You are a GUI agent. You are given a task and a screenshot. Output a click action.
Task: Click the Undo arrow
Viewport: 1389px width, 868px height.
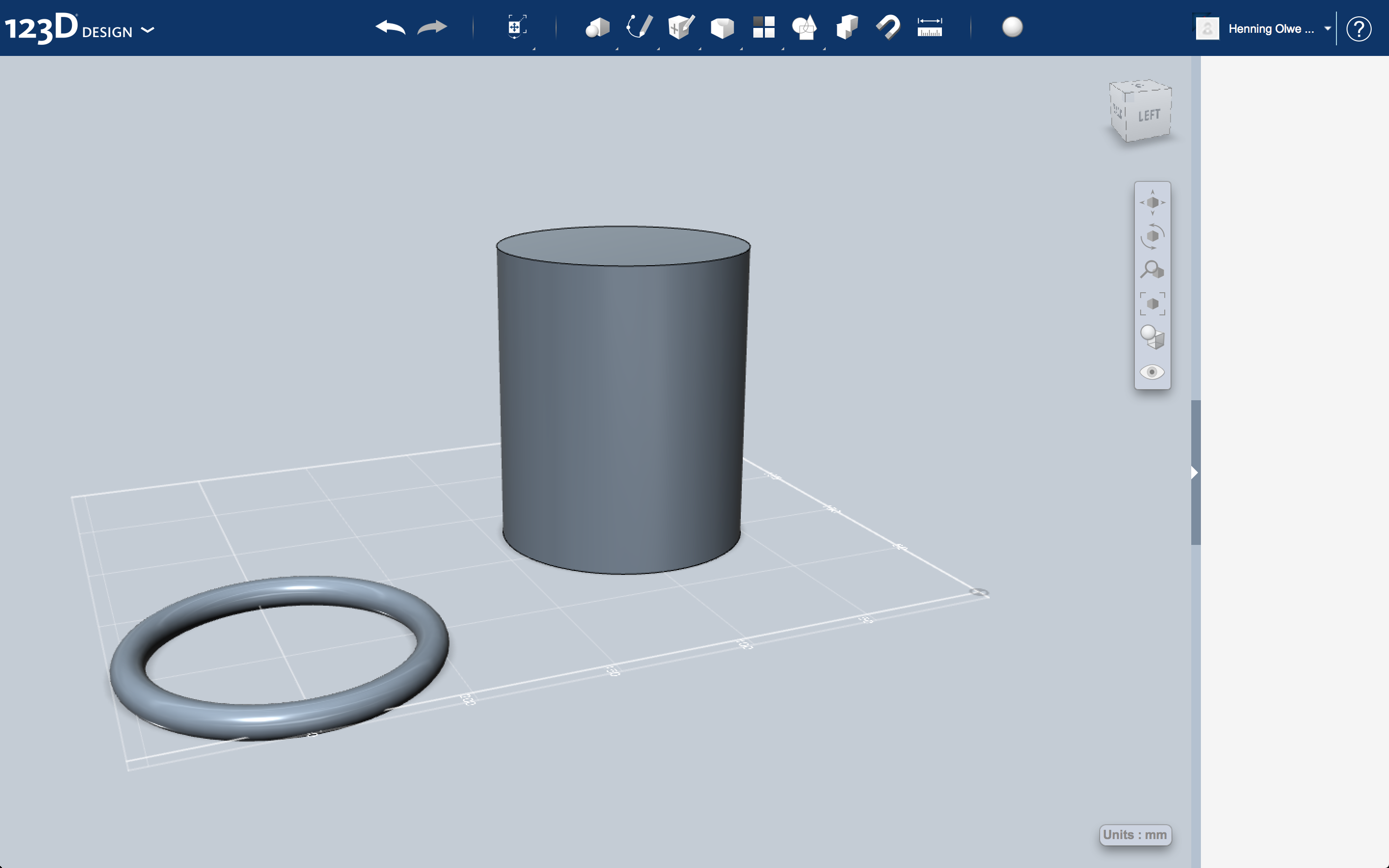pyautogui.click(x=390, y=27)
